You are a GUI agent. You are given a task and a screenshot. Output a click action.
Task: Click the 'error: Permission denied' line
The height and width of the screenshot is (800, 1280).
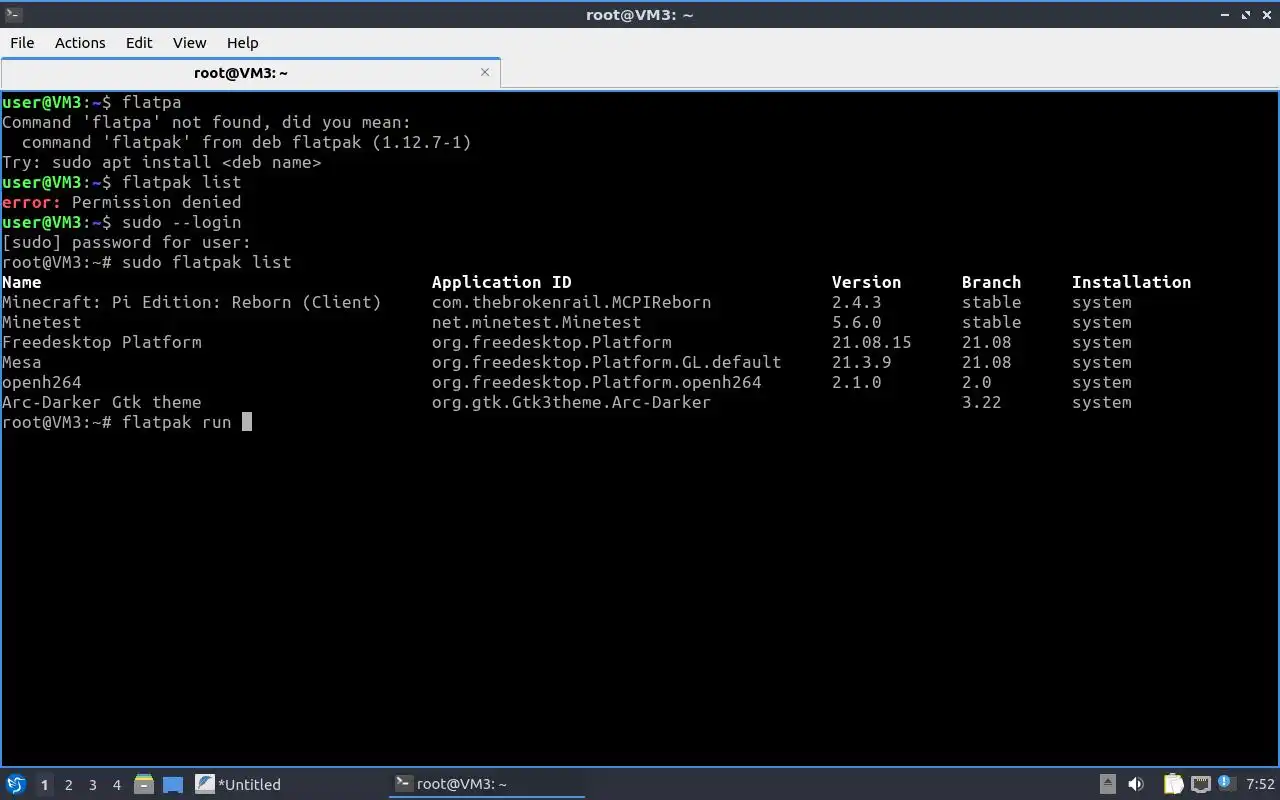(121, 202)
